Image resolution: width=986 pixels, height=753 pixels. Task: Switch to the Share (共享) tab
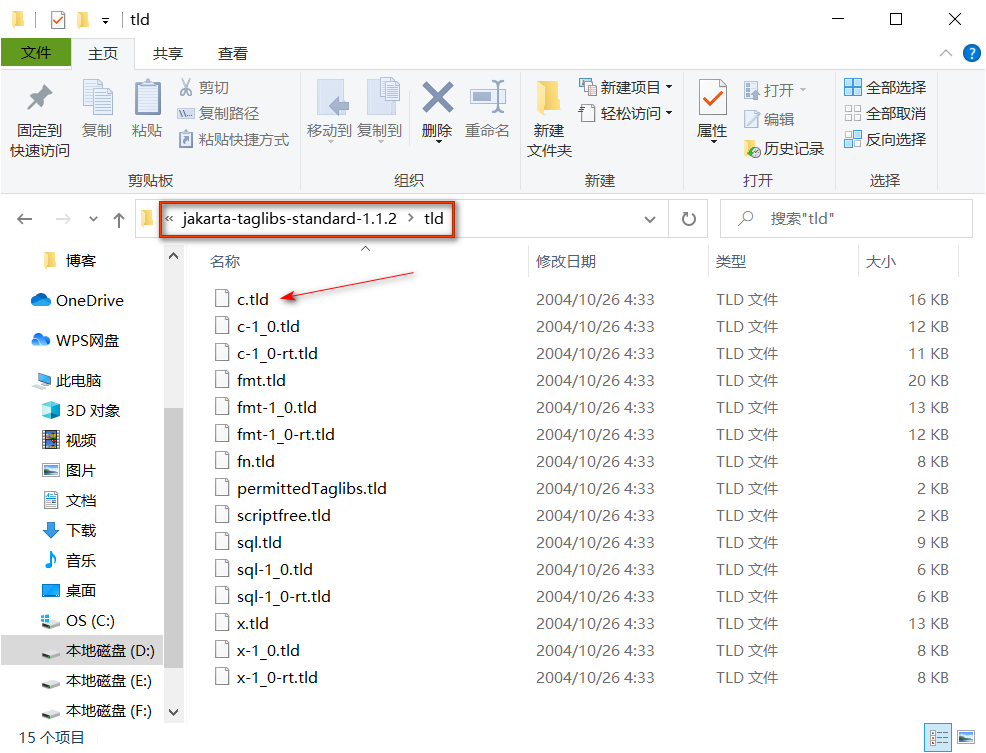(x=168, y=53)
